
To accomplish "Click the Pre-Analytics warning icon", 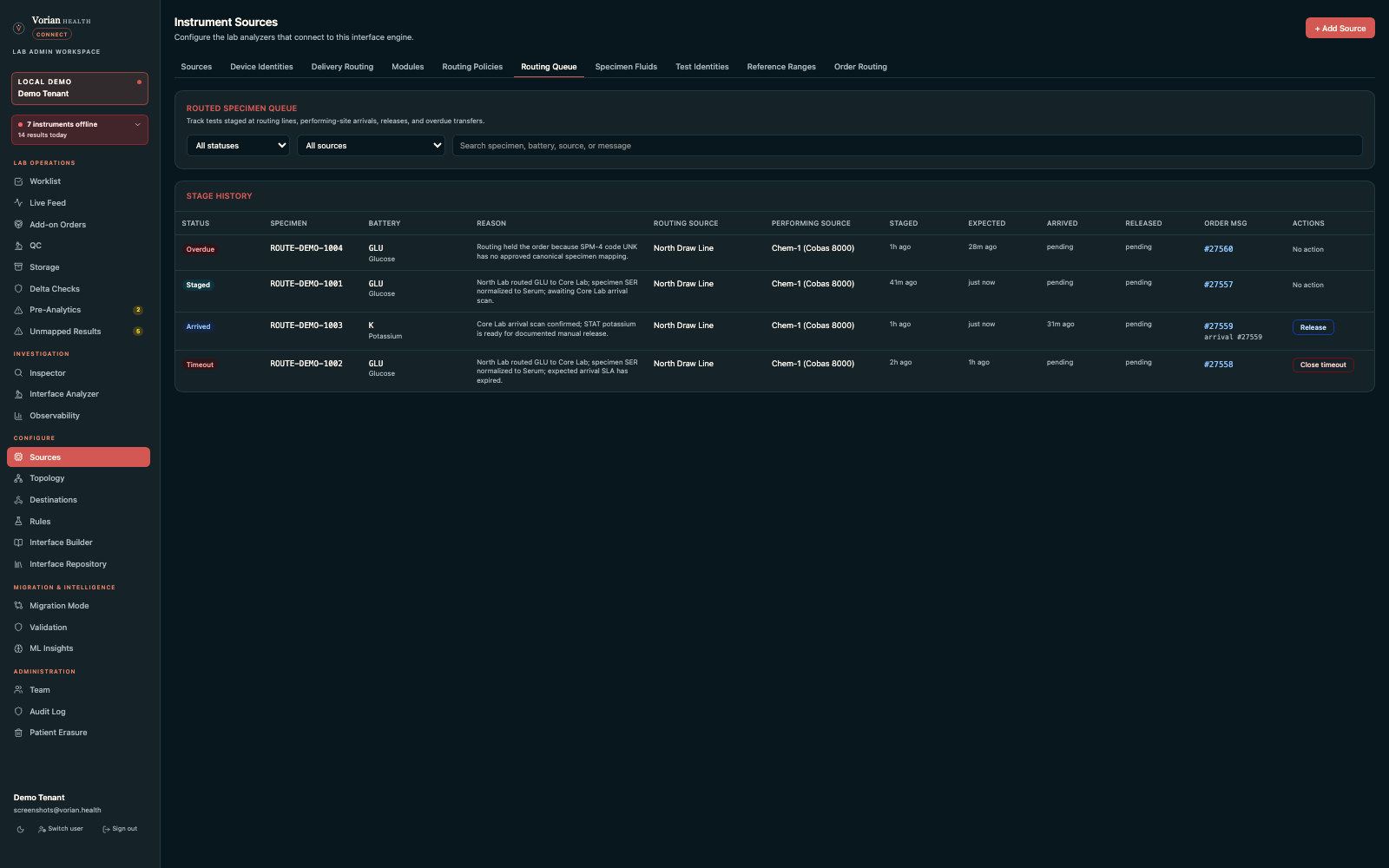I will click(x=18, y=310).
